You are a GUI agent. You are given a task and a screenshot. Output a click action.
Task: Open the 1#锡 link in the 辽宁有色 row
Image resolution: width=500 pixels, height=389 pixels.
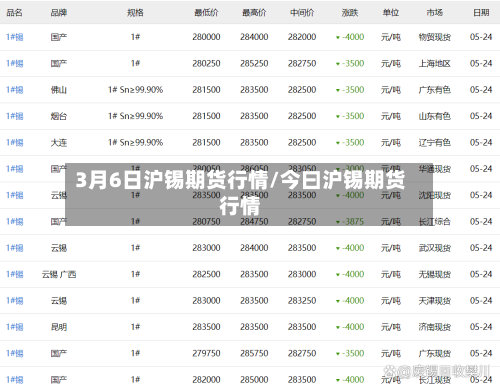pos(15,143)
